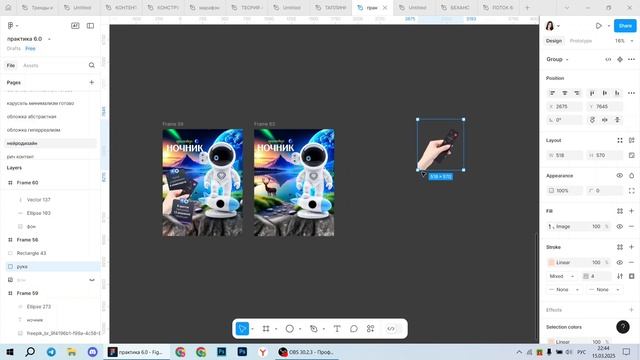Open the code view icon near Group

tap(608, 59)
